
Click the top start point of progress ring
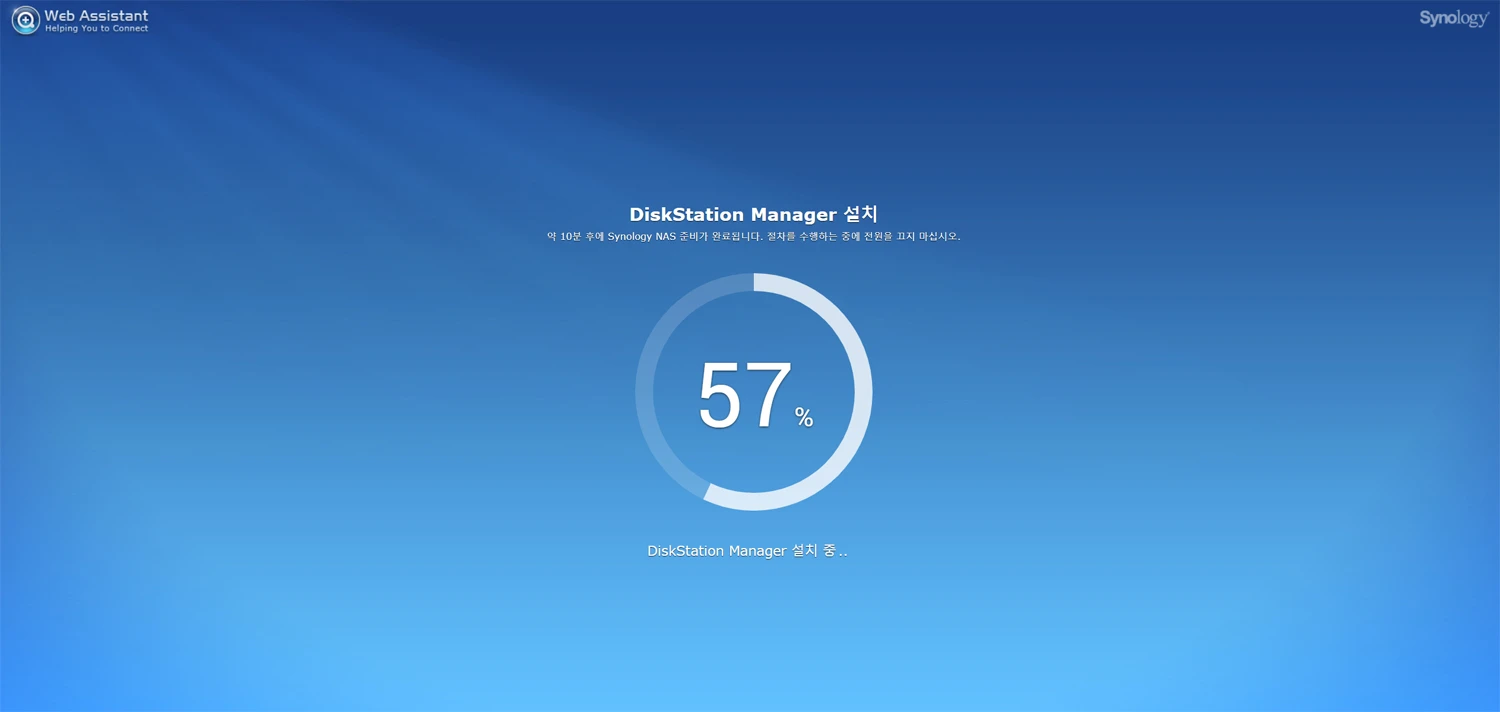pyautogui.click(x=754, y=282)
